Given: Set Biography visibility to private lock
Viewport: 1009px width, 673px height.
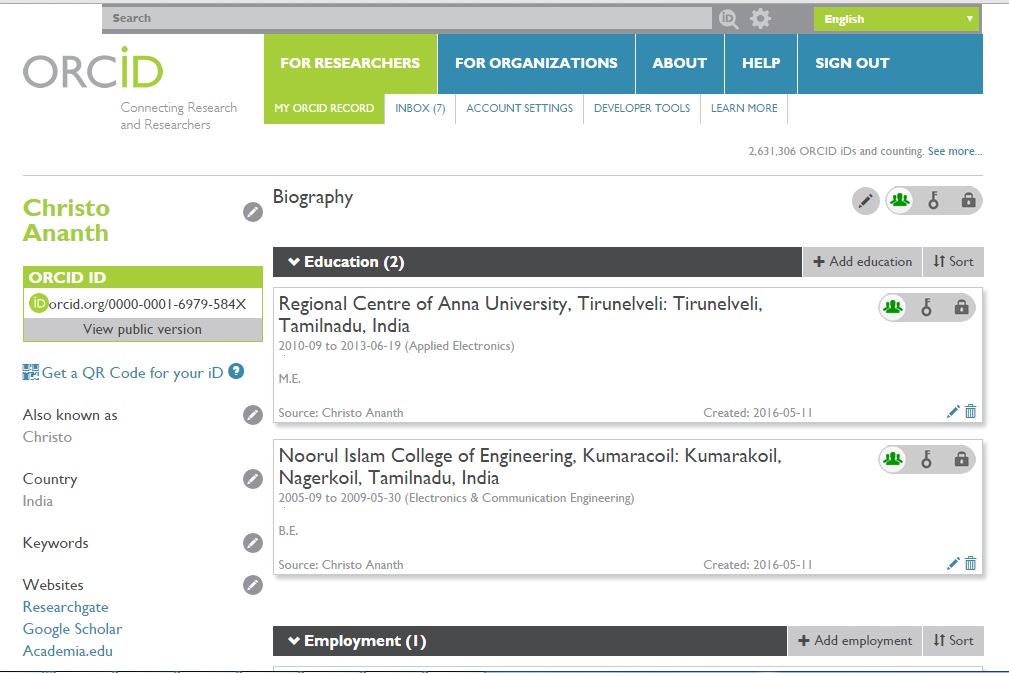Looking at the screenshot, I should coord(968,201).
